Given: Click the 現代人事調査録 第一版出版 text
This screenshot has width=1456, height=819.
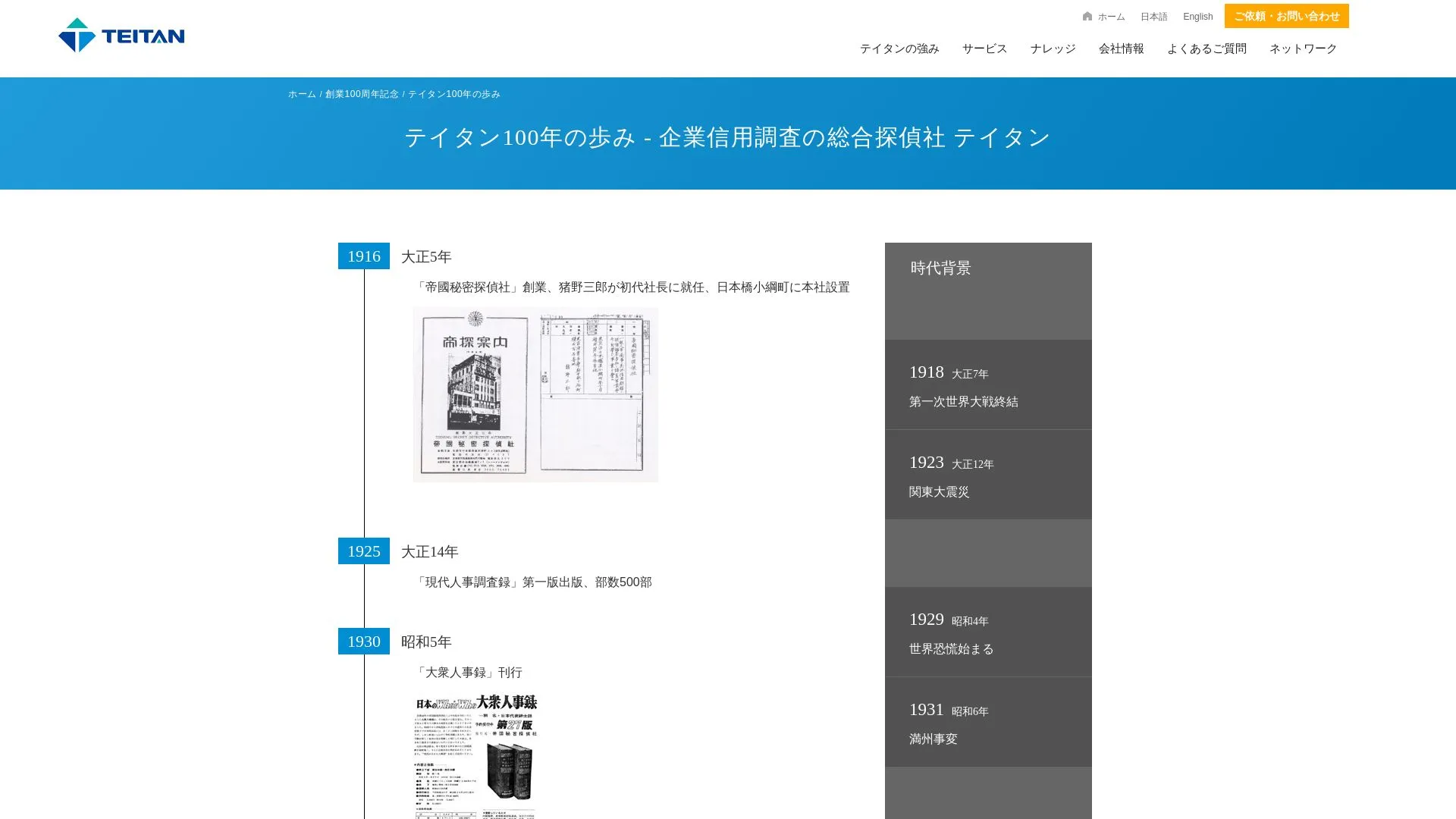Looking at the screenshot, I should tap(532, 582).
